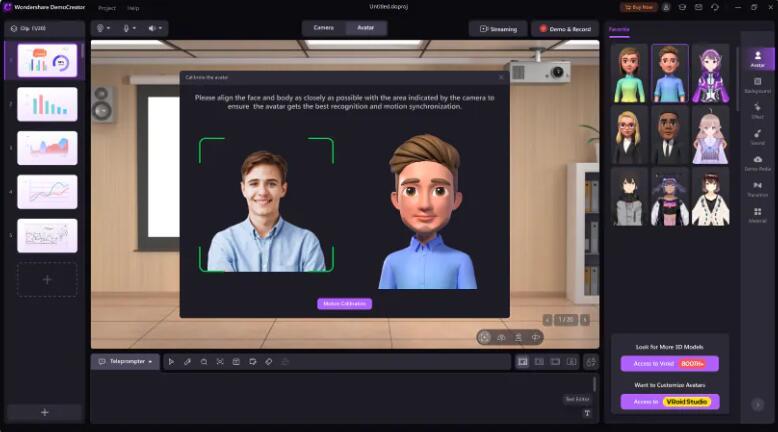Image resolution: width=778 pixels, height=432 pixels.
Task: Click the teleprompter text scrollbar
Action: 594,383
